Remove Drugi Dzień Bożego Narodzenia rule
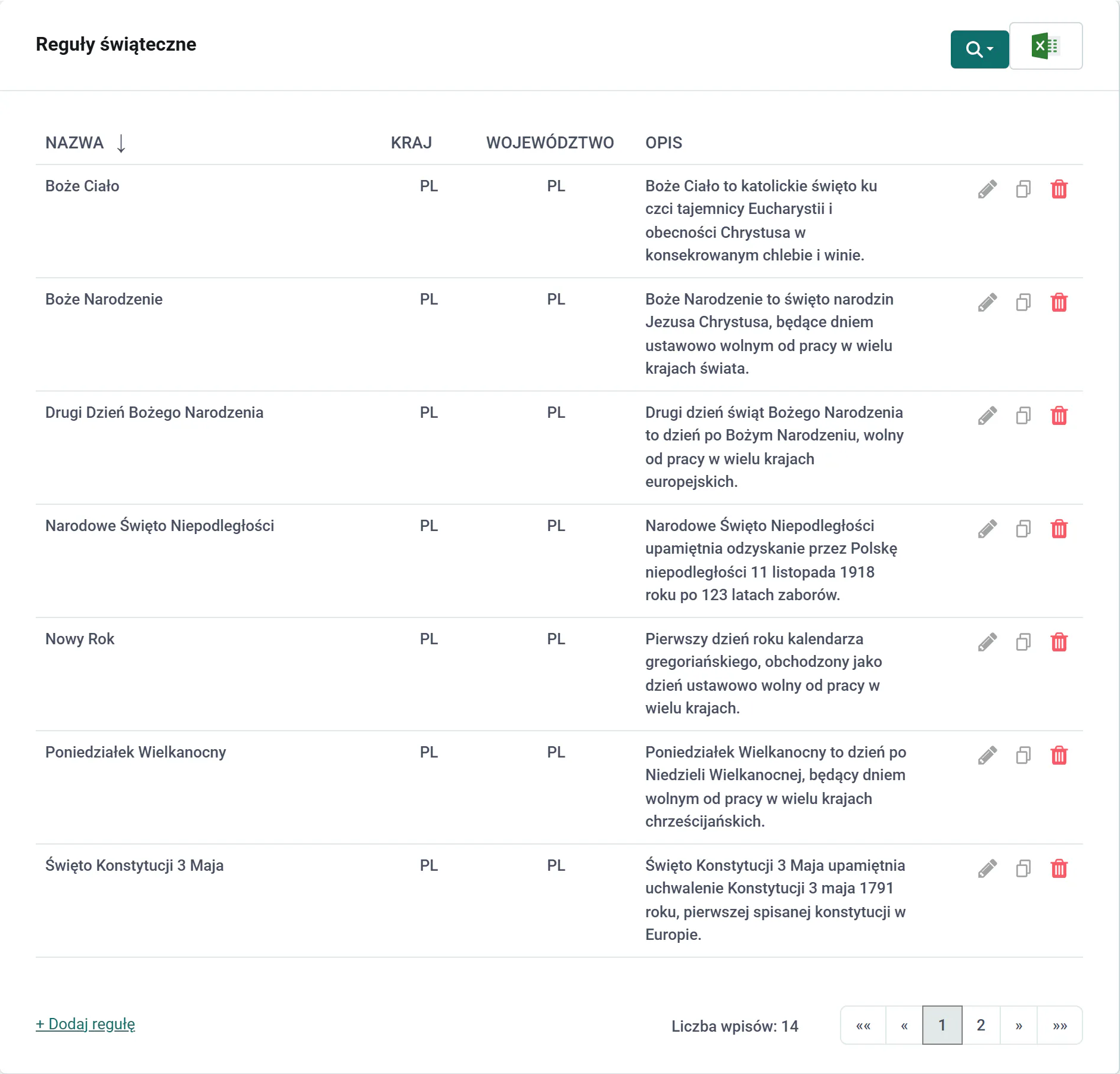This screenshot has width=1120, height=1074. 1059,415
